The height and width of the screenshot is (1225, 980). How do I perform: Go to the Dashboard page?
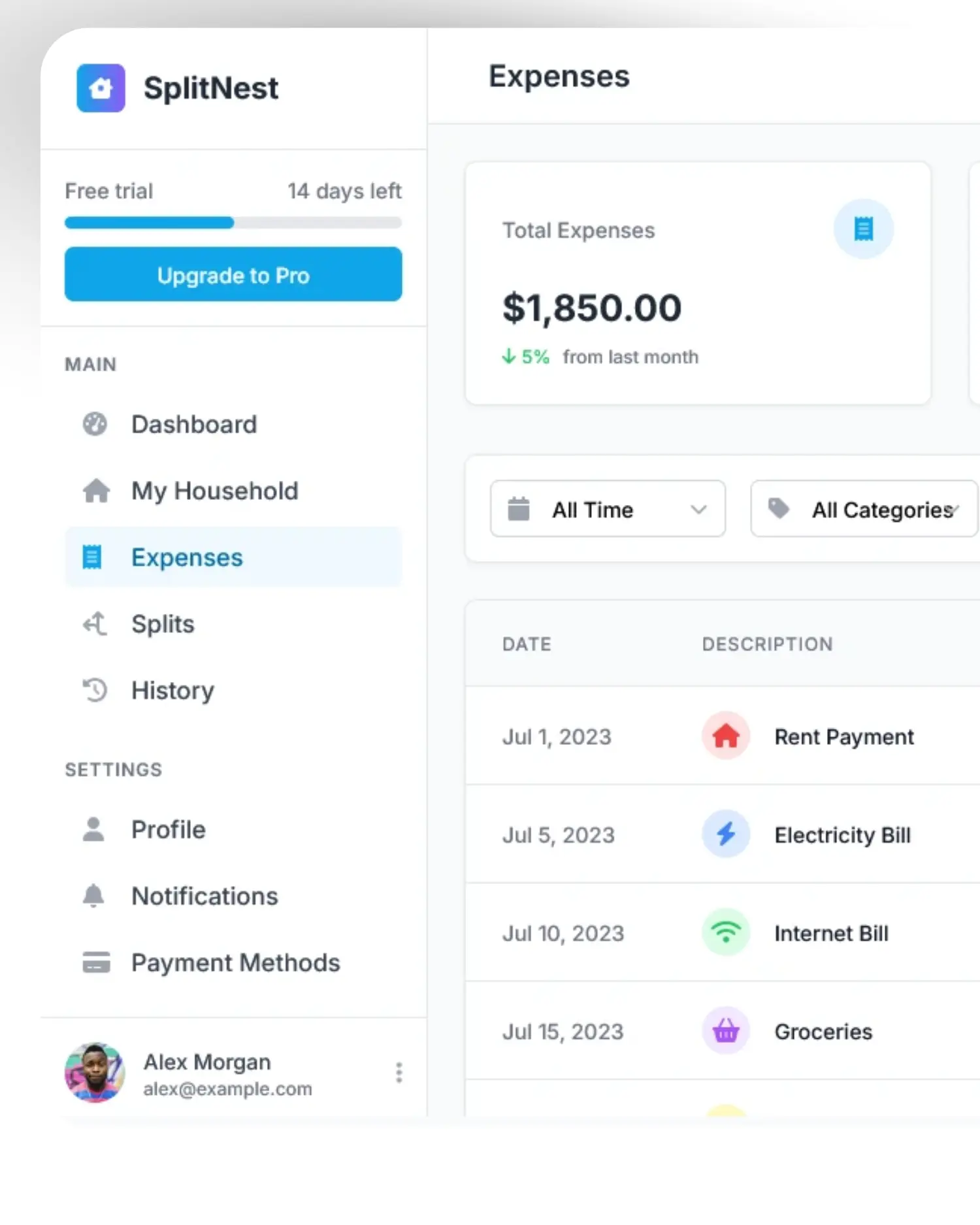pyautogui.click(x=193, y=425)
